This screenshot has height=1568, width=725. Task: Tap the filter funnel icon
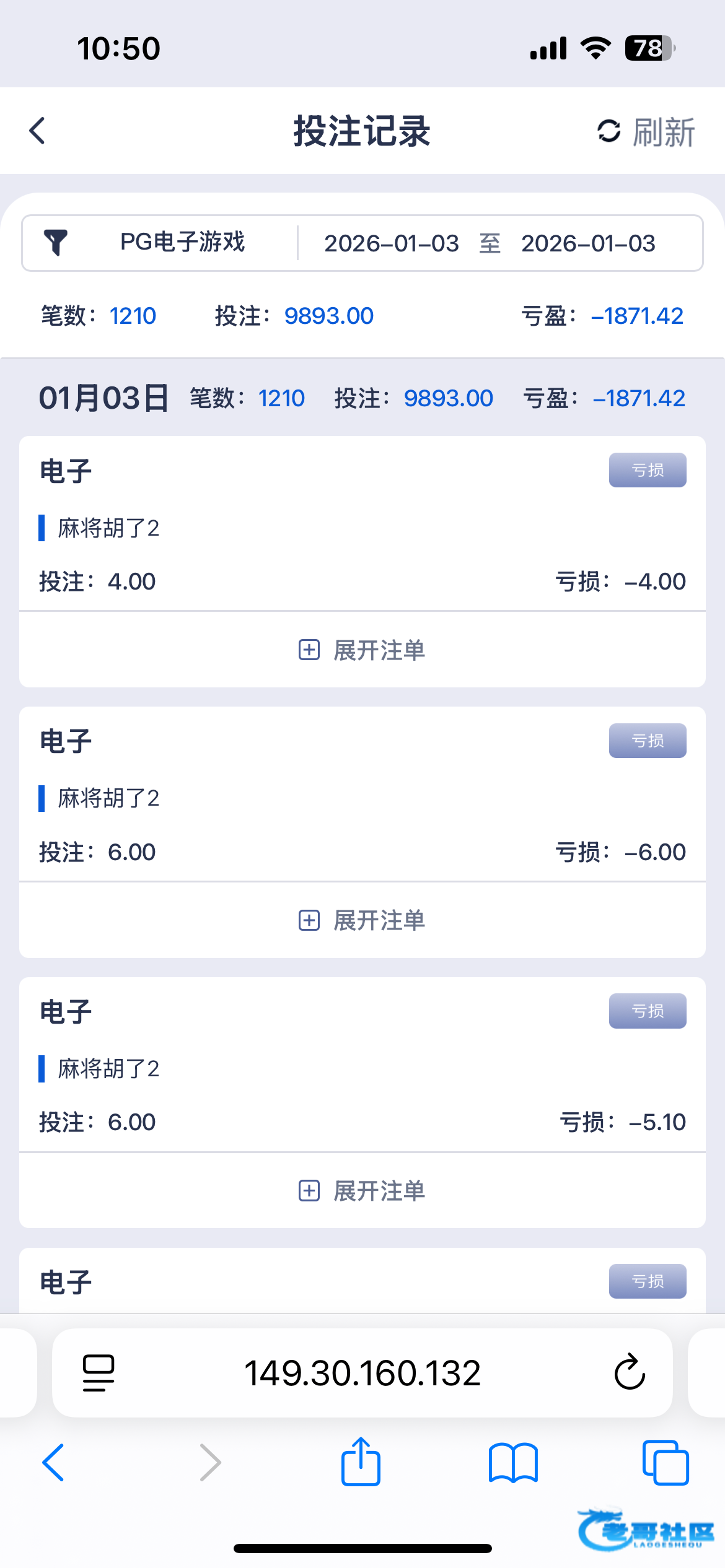[55, 243]
